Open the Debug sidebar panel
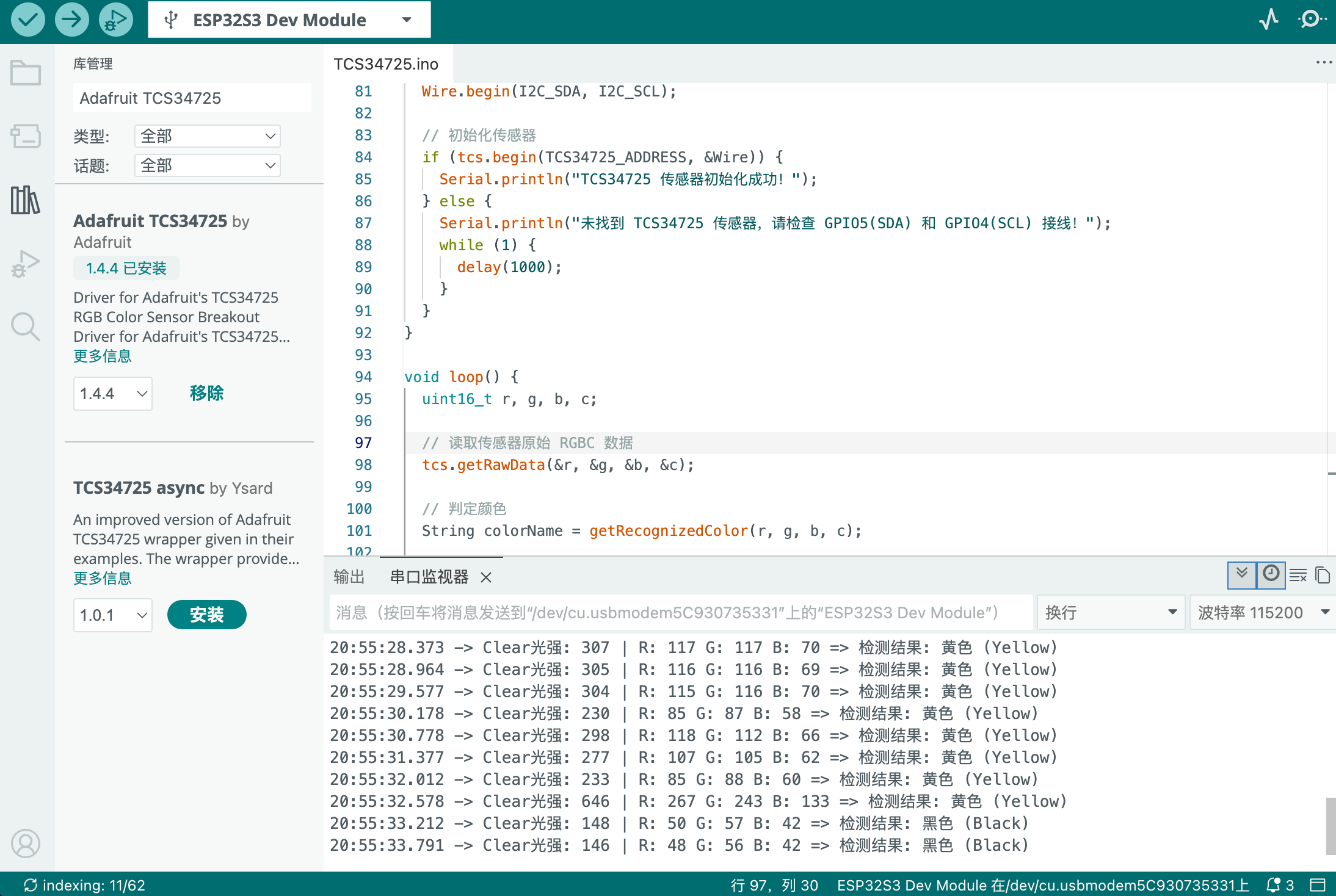Image resolution: width=1336 pixels, height=896 pixels. point(26,264)
